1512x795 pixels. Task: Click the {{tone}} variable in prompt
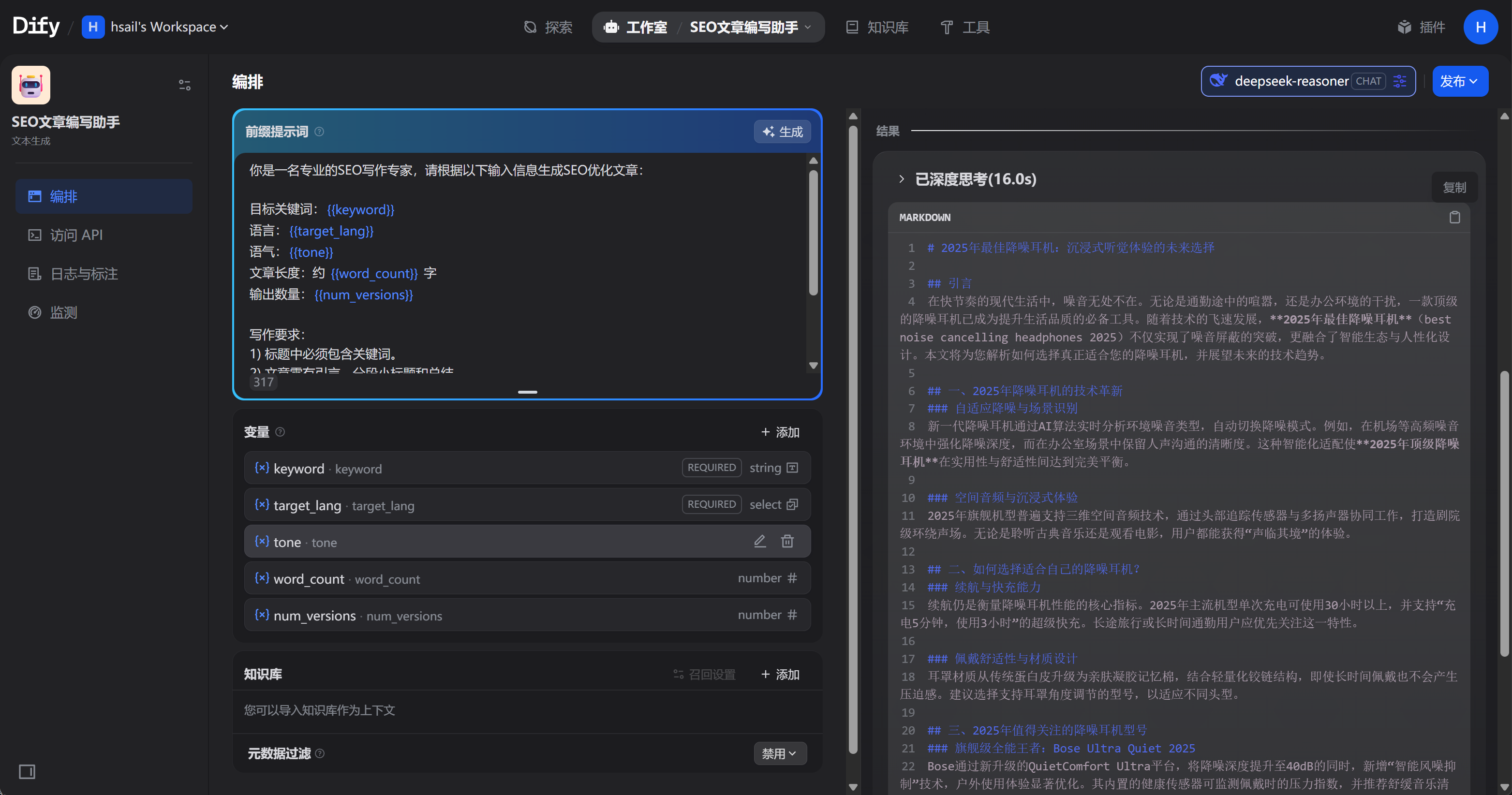coord(311,252)
